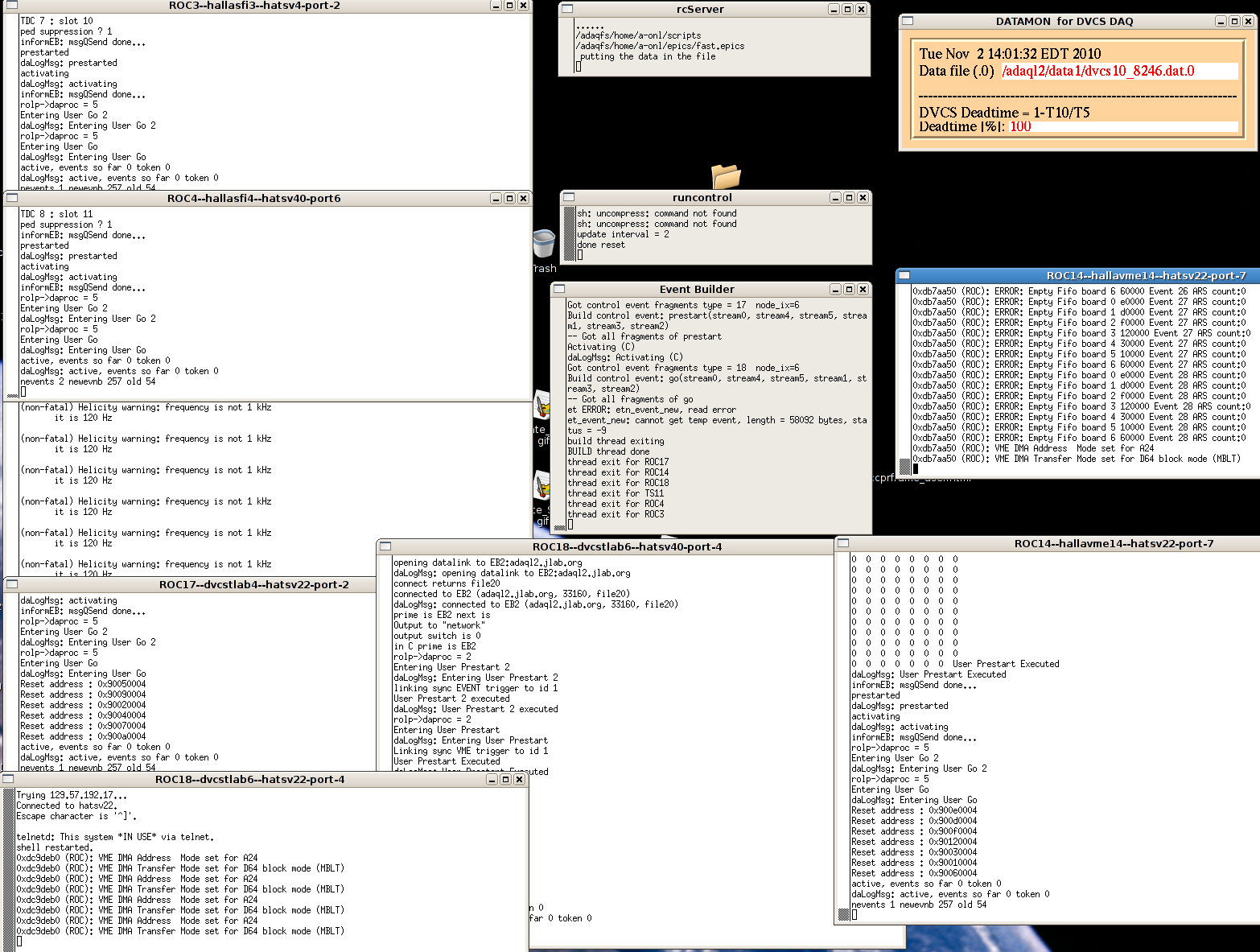Open window menu icon of DATAMON window

tap(907, 21)
